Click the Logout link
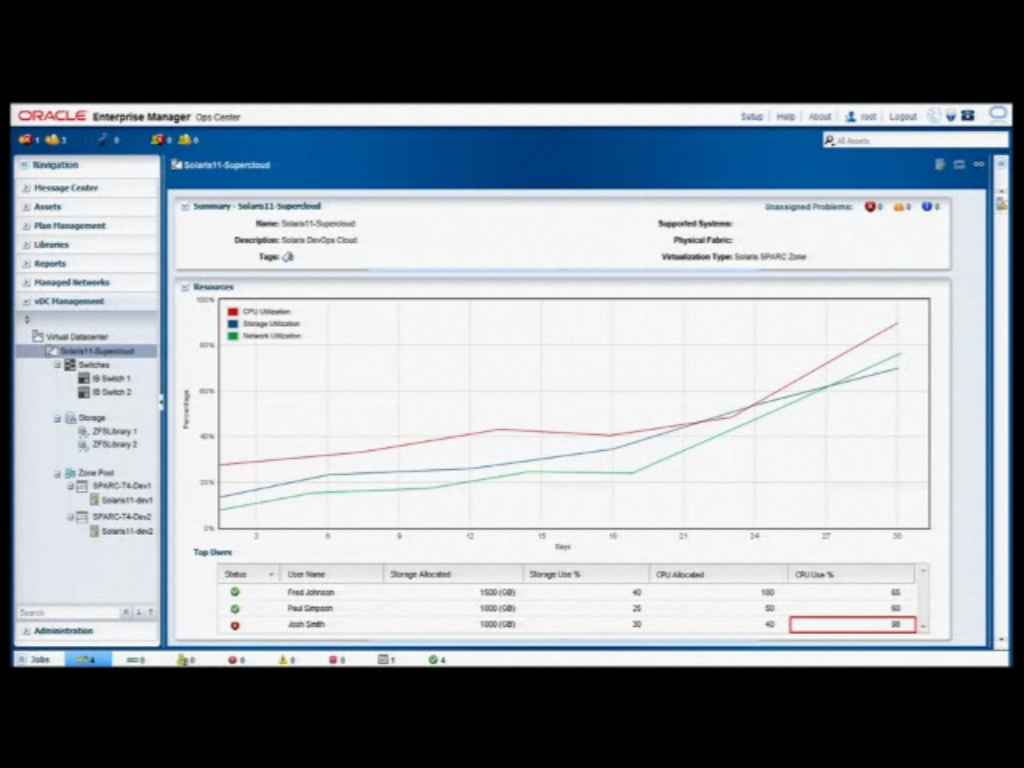Image resolution: width=1024 pixels, height=768 pixels. tap(903, 116)
